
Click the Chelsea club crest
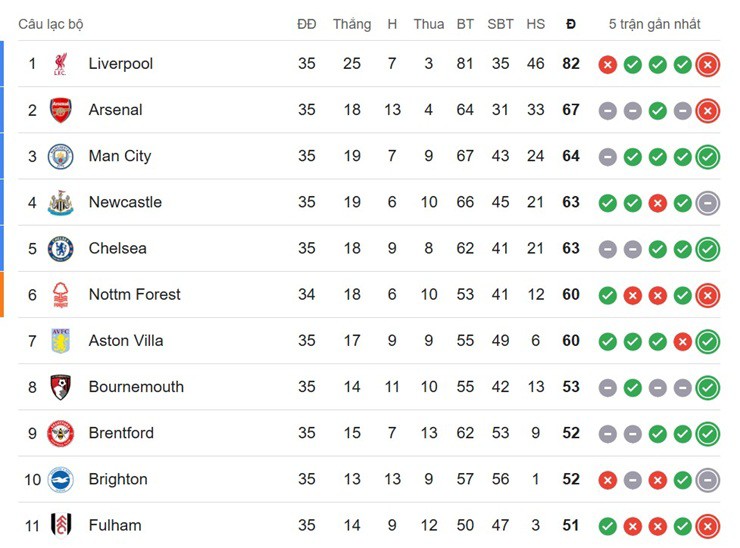pyautogui.click(x=60, y=248)
